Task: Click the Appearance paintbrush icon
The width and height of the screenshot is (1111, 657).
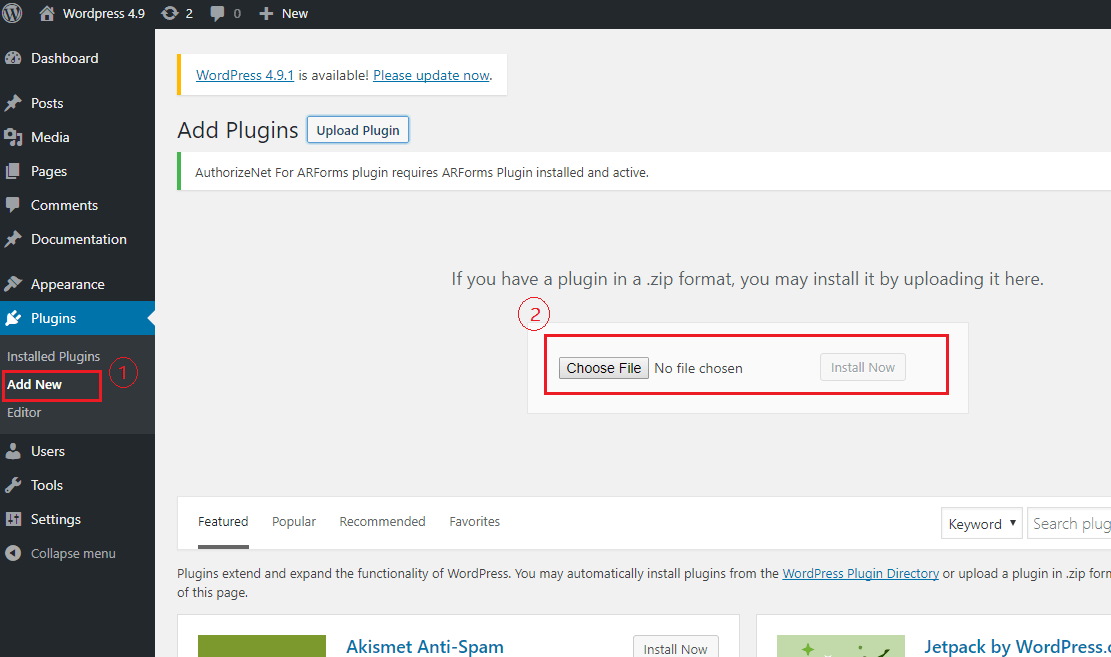Action: (13, 284)
